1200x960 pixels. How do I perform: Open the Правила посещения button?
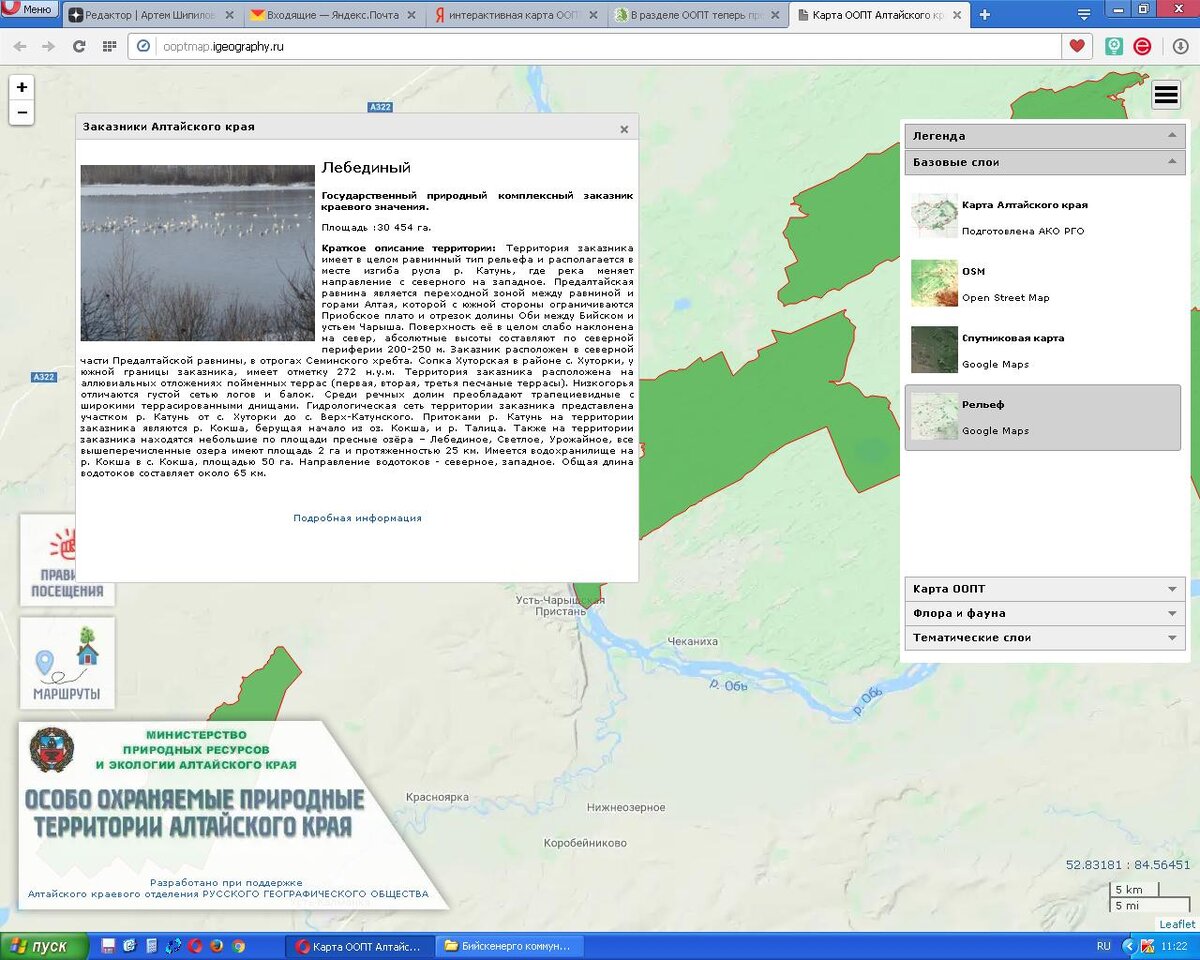[x=68, y=560]
